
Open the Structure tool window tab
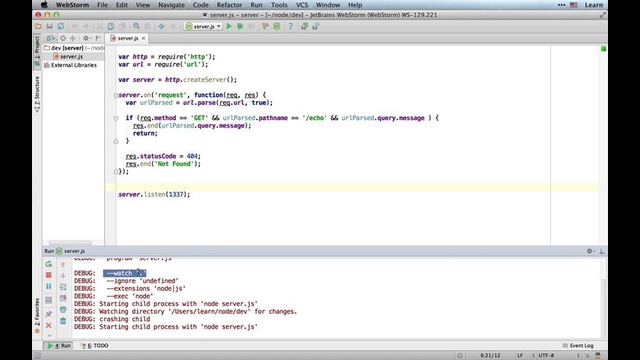click(x=37, y=94)
